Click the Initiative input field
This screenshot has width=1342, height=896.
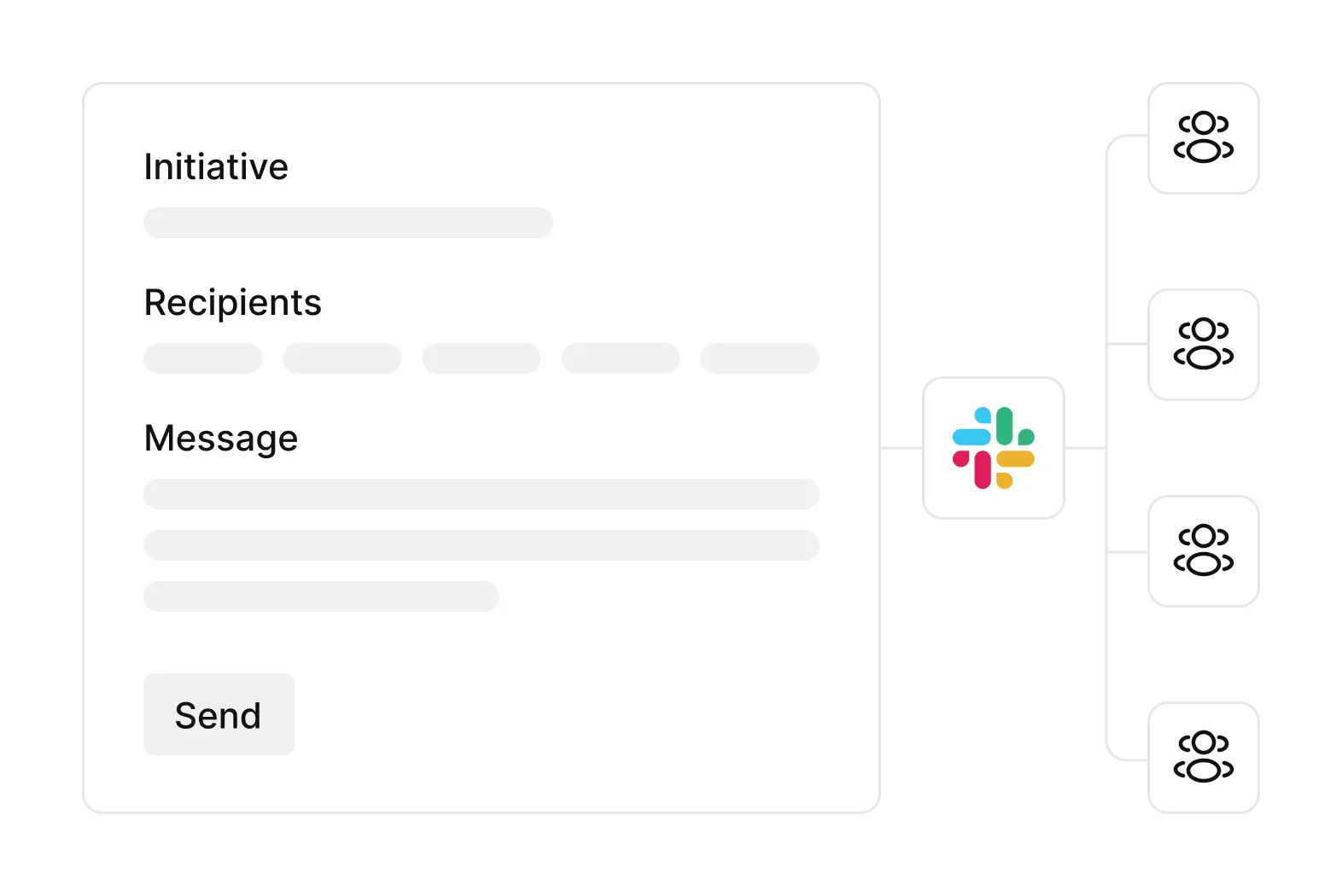[x=348, y=223]
